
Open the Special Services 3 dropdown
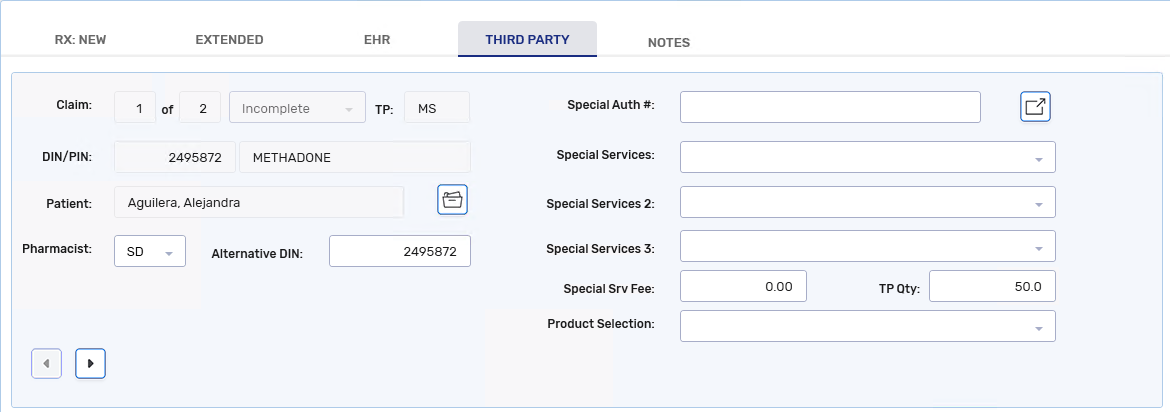pos(867,246)
